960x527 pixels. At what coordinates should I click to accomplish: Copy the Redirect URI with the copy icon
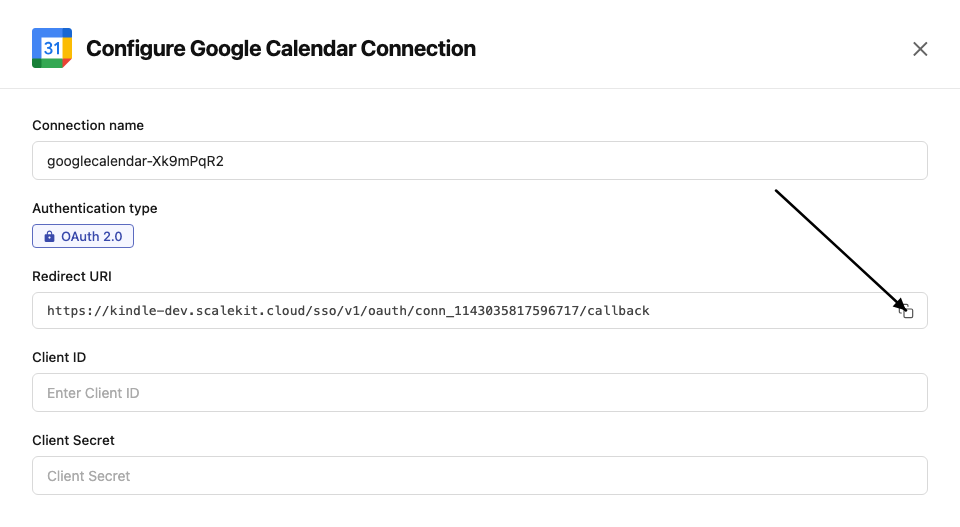click(906, 311)
